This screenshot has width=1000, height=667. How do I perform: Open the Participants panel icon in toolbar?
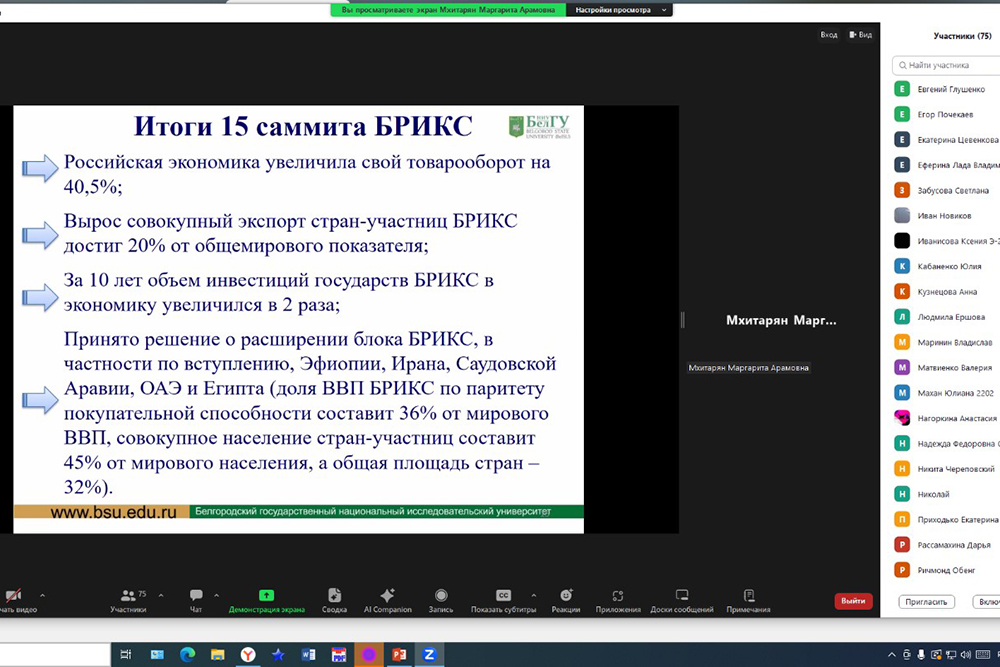click(x=128, y=596)
